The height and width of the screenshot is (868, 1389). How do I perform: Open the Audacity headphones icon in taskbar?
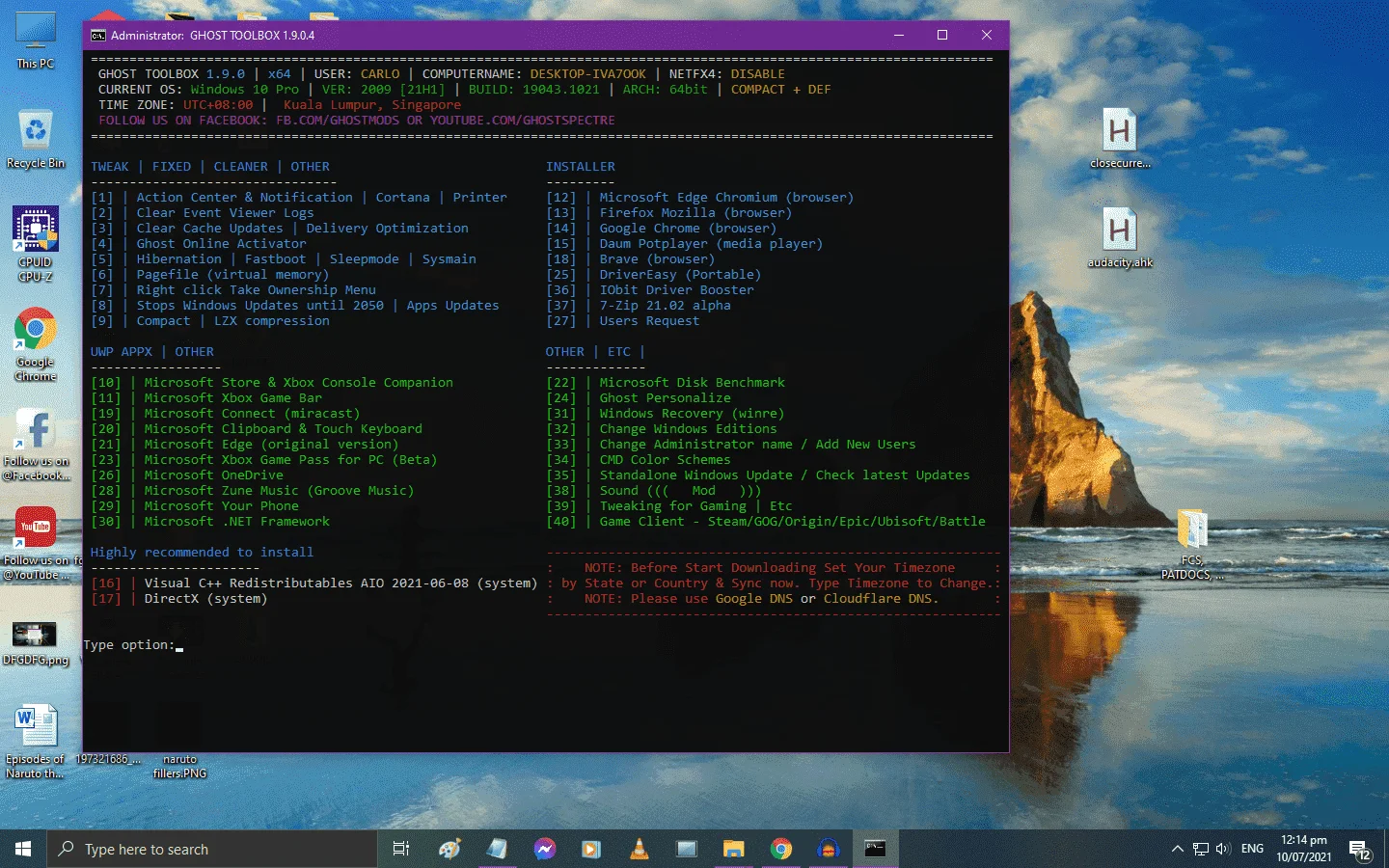[829, 849]
